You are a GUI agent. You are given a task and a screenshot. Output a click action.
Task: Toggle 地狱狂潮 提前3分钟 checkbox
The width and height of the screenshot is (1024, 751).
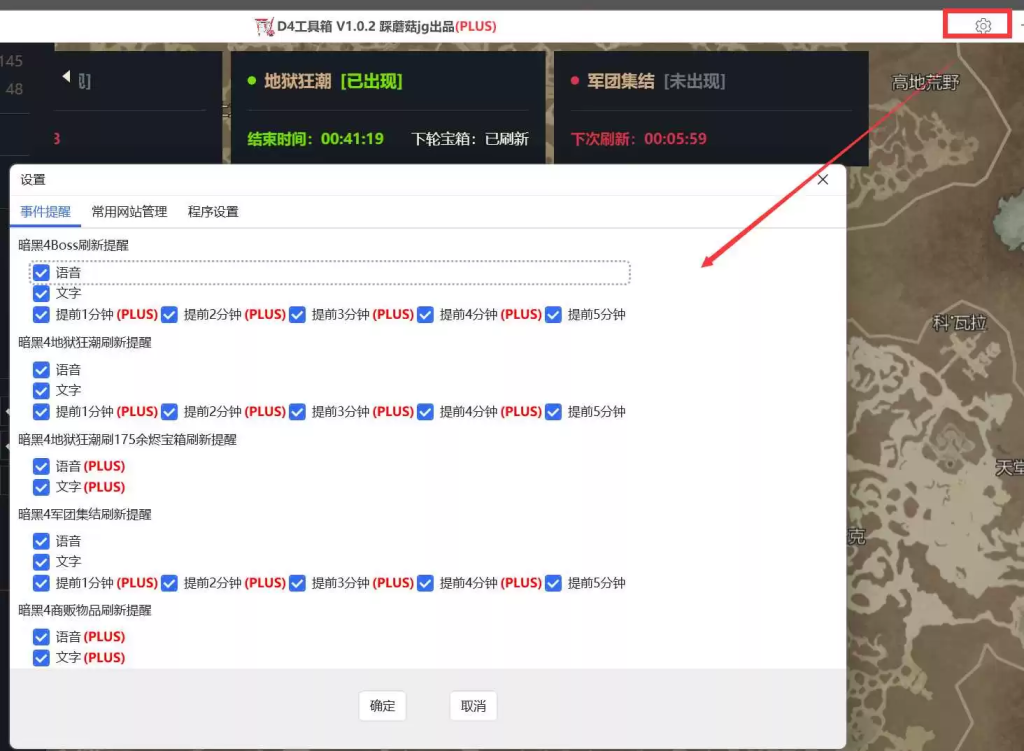click(x=297, y=412)
